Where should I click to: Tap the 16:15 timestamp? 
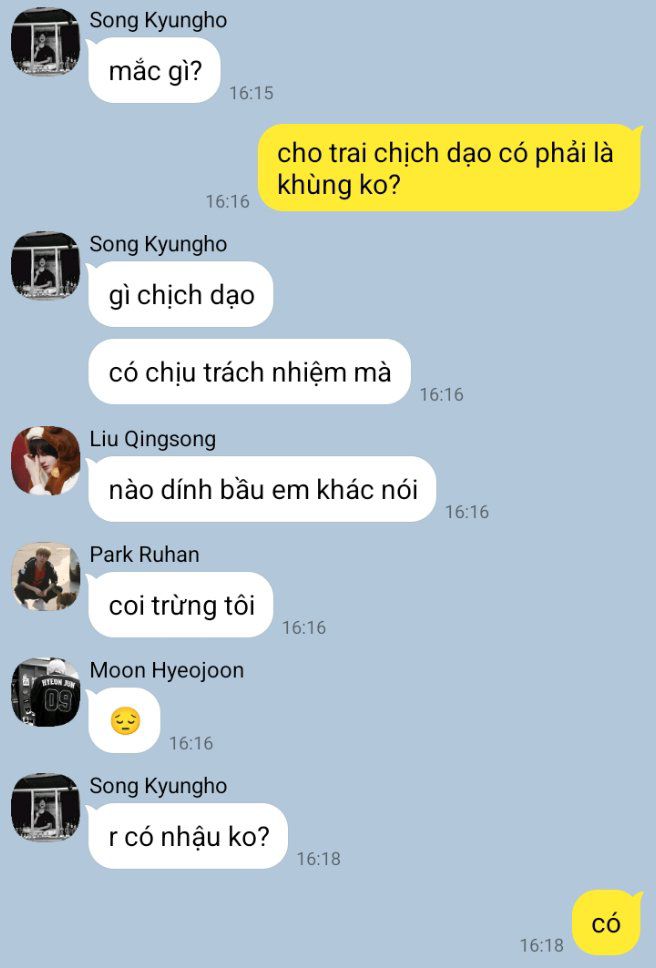(251, 93)
